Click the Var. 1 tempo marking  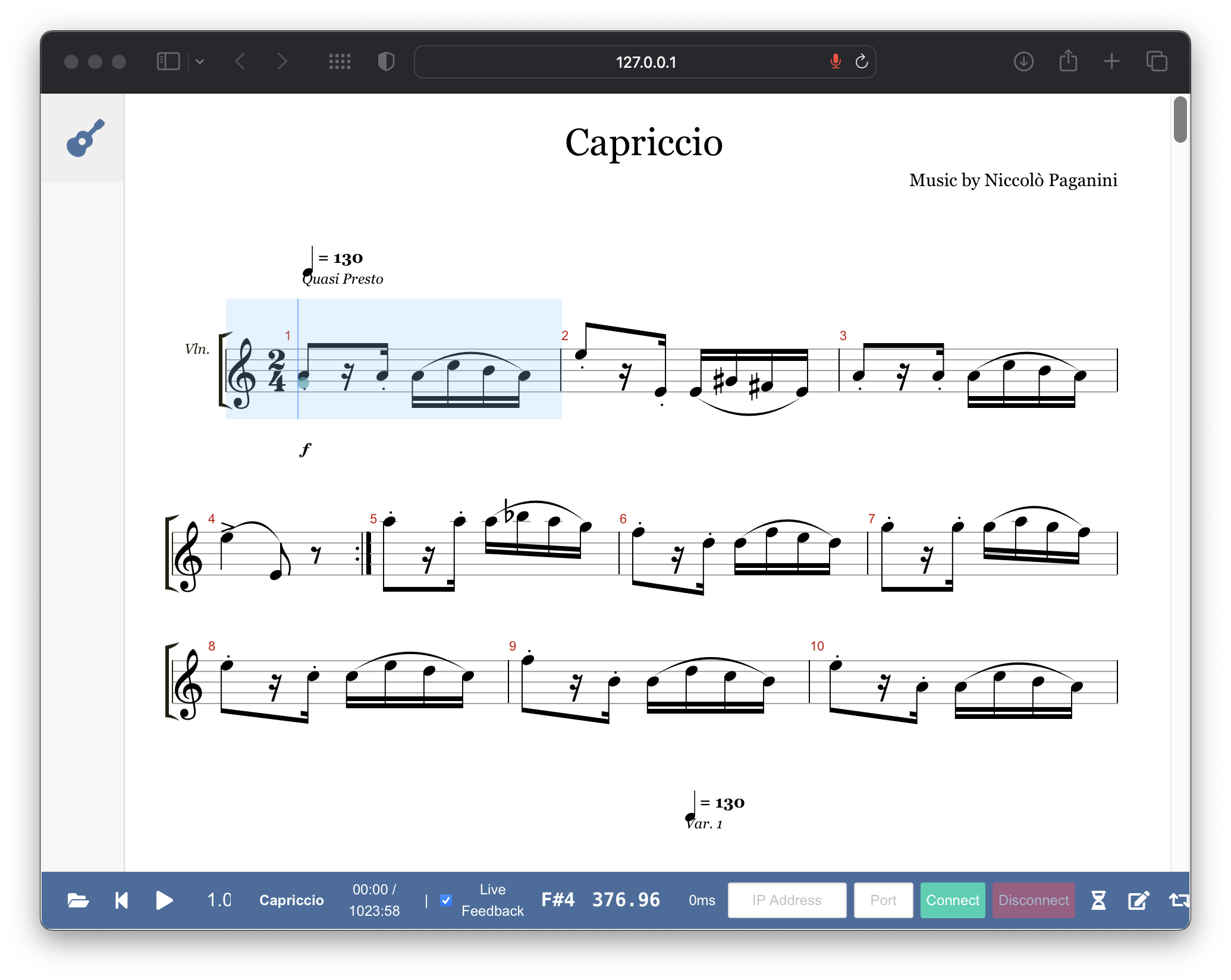(x=704, y=824)
